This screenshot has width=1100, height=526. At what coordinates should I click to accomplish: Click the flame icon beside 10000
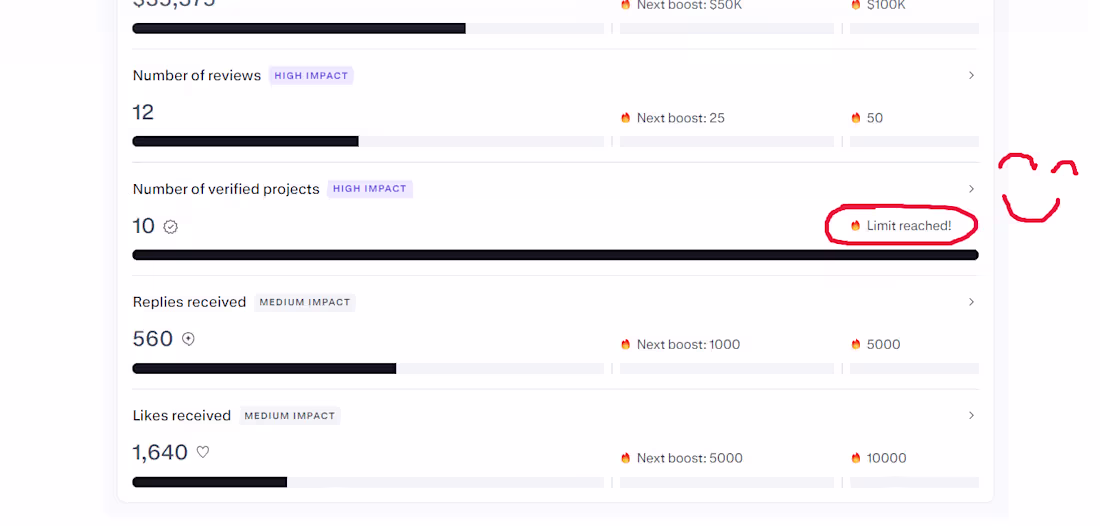click(855, 458)
